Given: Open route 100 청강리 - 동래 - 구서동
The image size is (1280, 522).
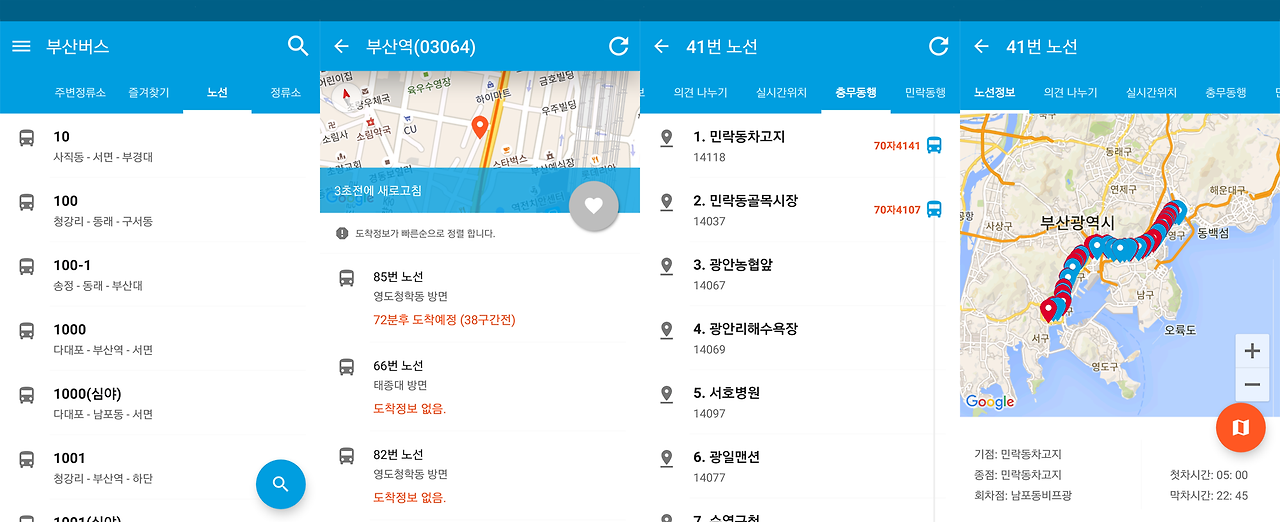Looking at the screenshot, I should pos(160,210).
